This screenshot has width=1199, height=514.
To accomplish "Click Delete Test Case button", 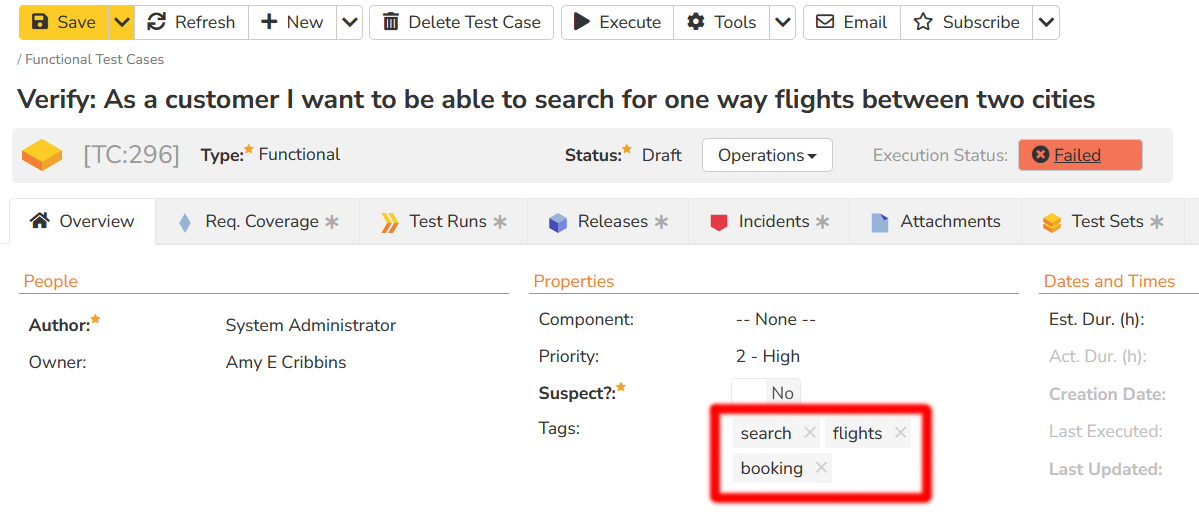I will (461, 22).
